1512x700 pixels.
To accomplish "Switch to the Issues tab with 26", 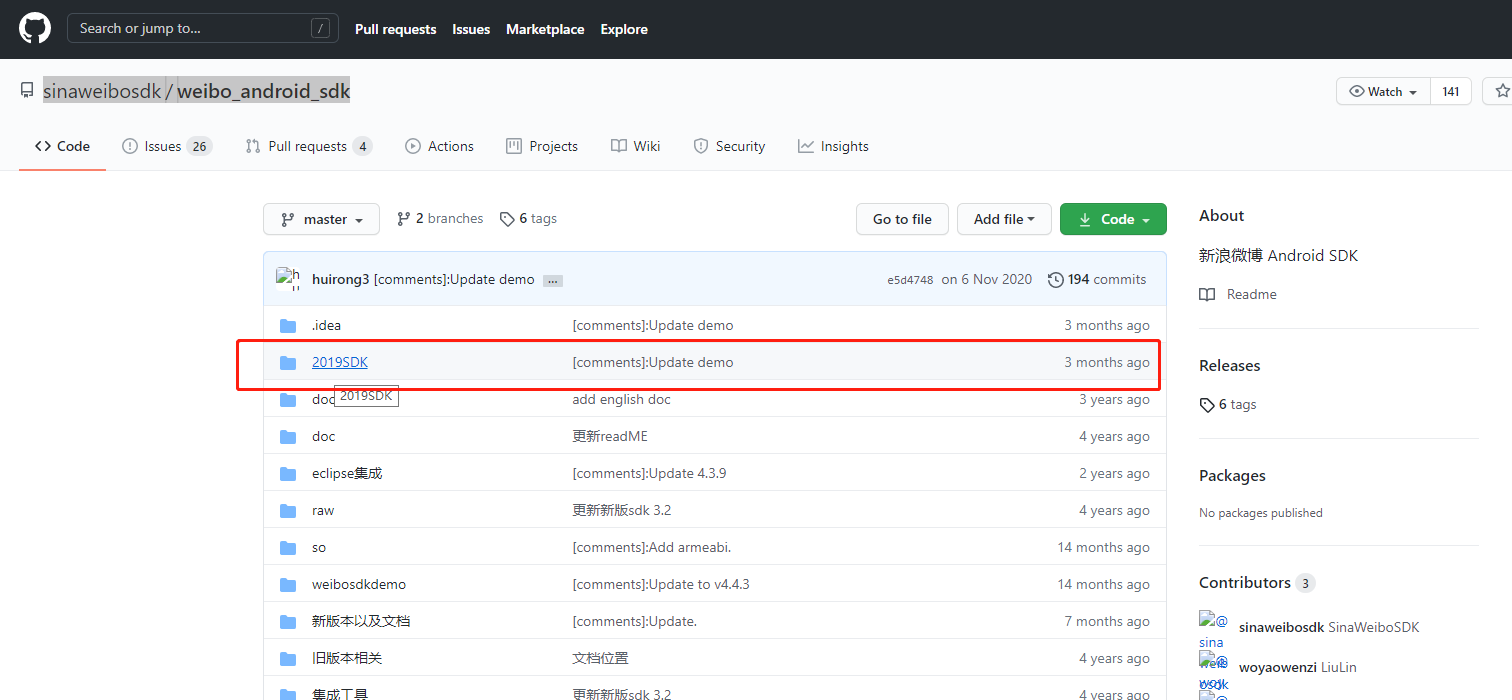I will (x=167, y=146).
